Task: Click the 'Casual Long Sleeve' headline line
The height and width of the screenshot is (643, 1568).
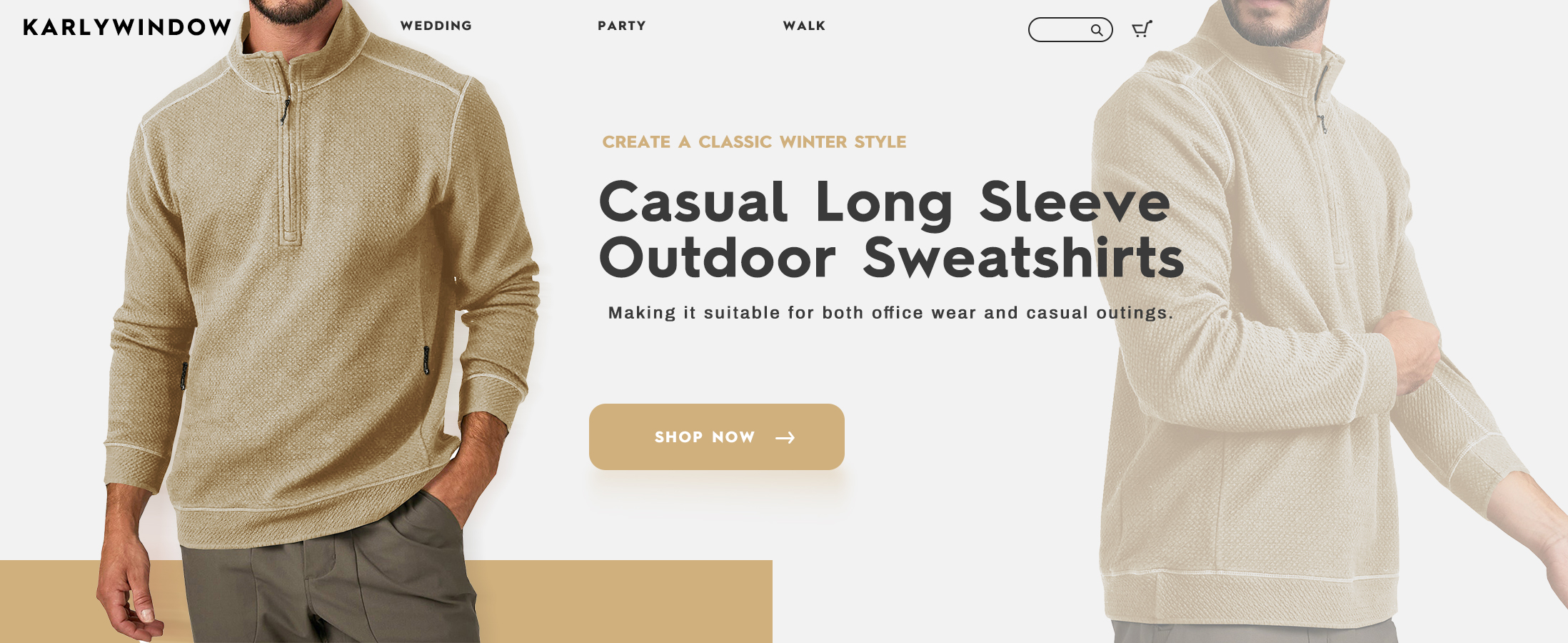Action: [885, 202]
